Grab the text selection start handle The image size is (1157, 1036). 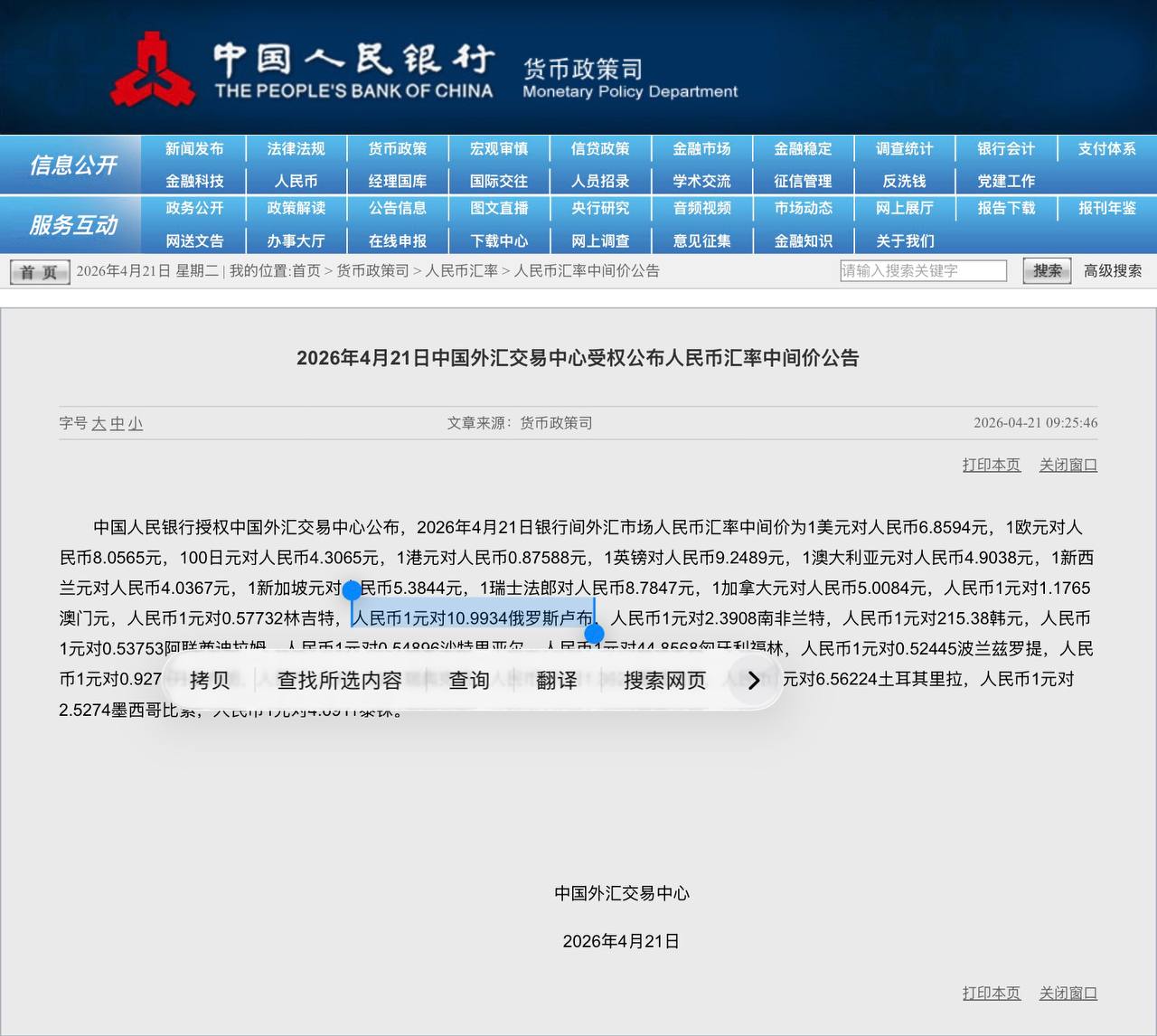[x=352, y=591]
